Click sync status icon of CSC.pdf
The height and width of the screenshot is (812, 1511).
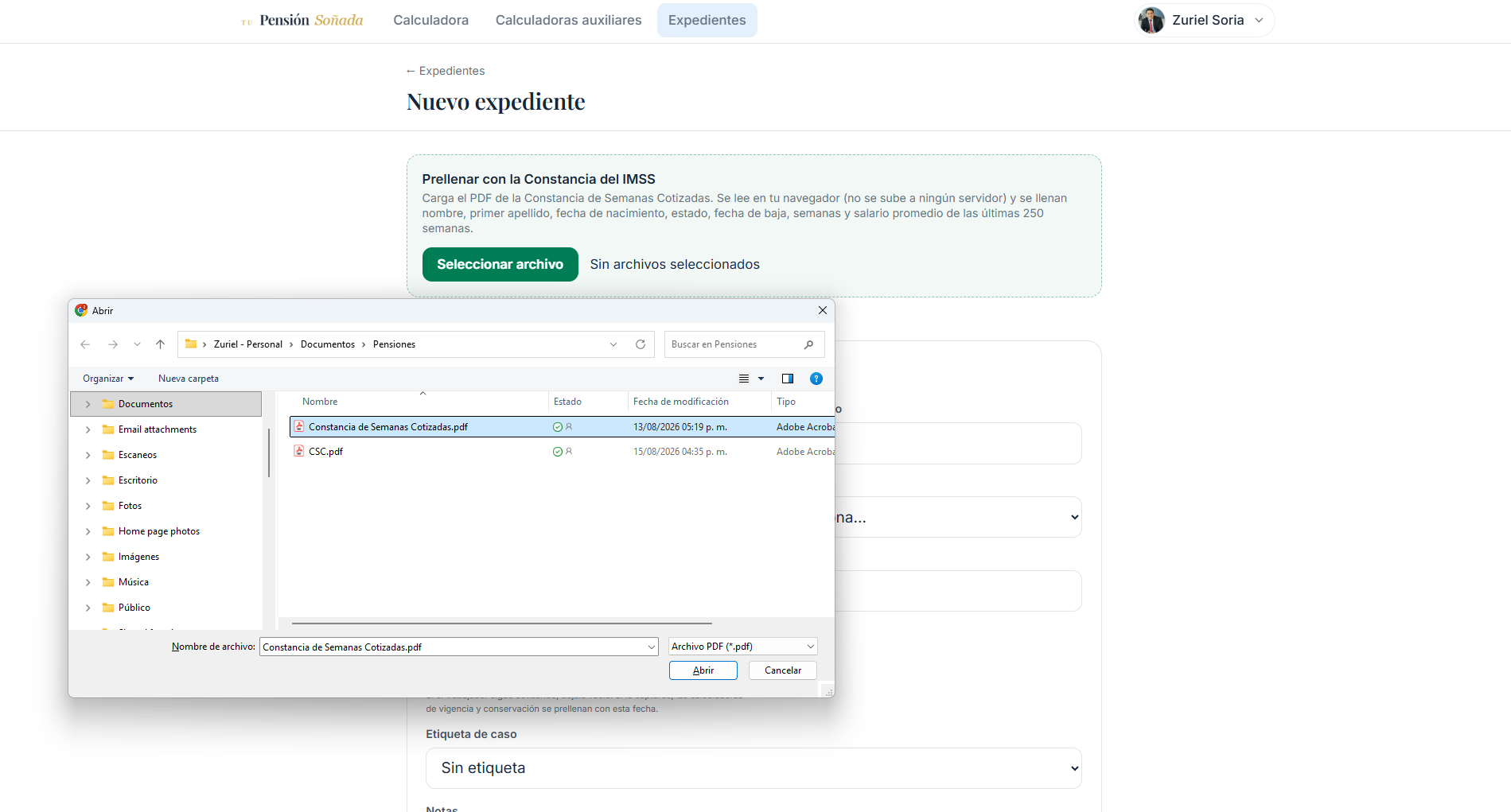(558, 452)
